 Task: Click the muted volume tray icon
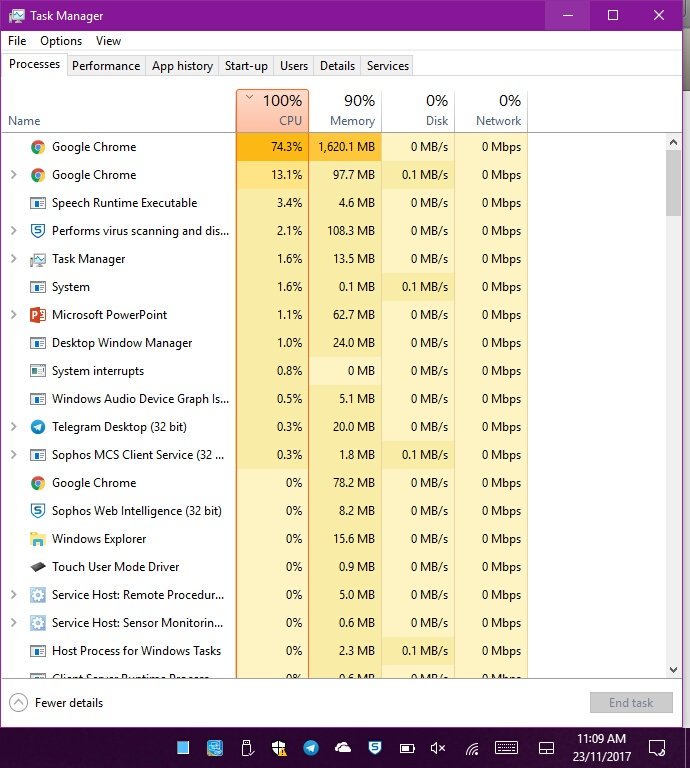438,748
